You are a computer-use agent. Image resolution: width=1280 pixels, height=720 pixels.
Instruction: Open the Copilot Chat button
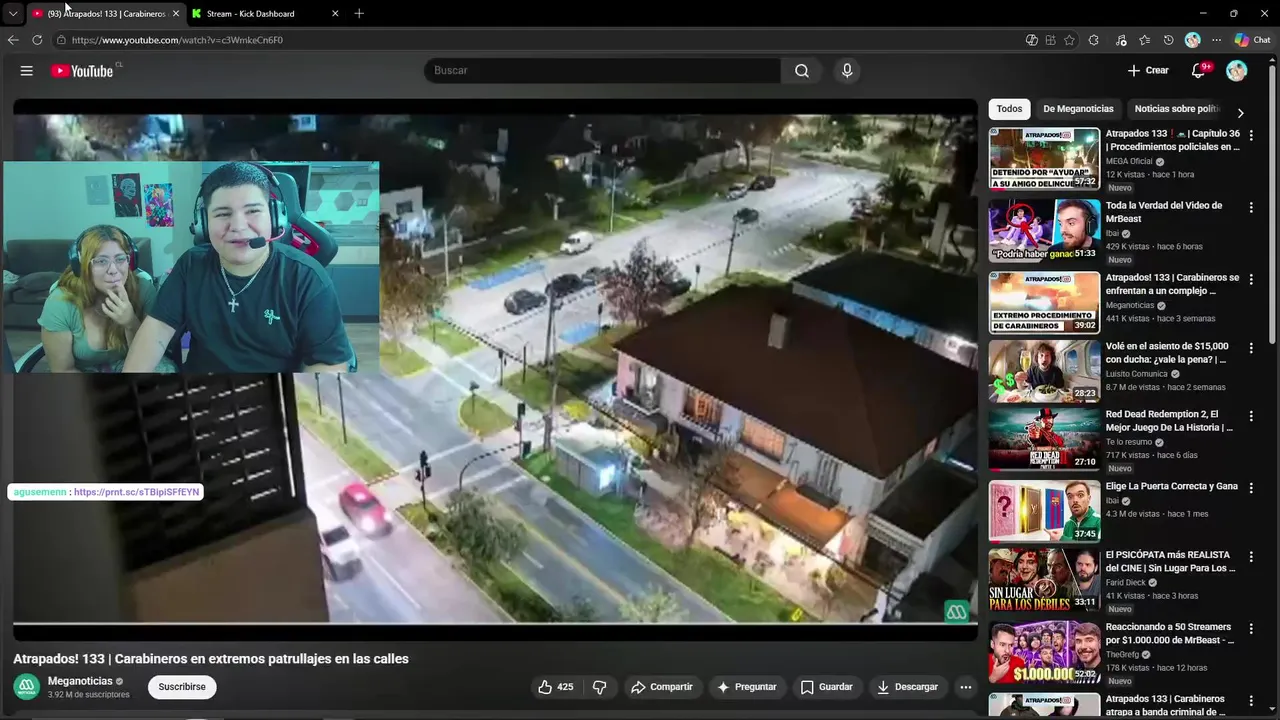(1252, 40)
